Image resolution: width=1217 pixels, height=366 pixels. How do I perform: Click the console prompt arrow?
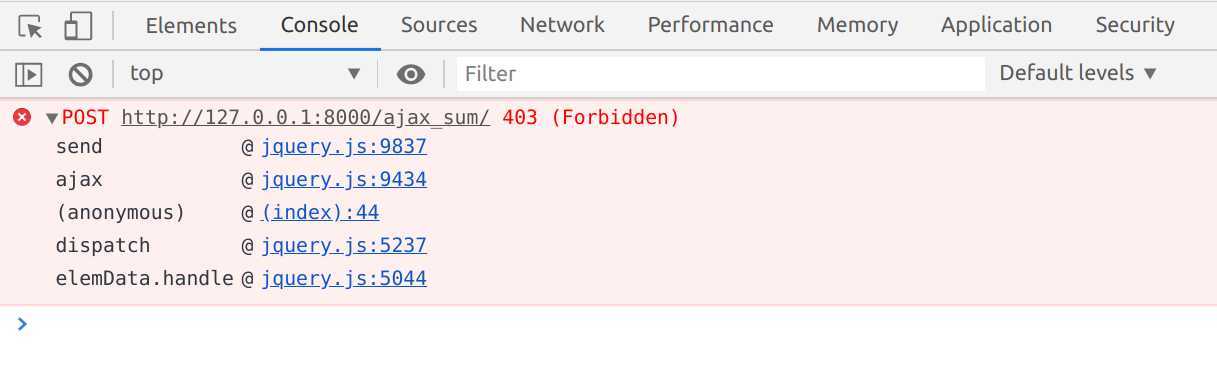click(x=23, y=323)
